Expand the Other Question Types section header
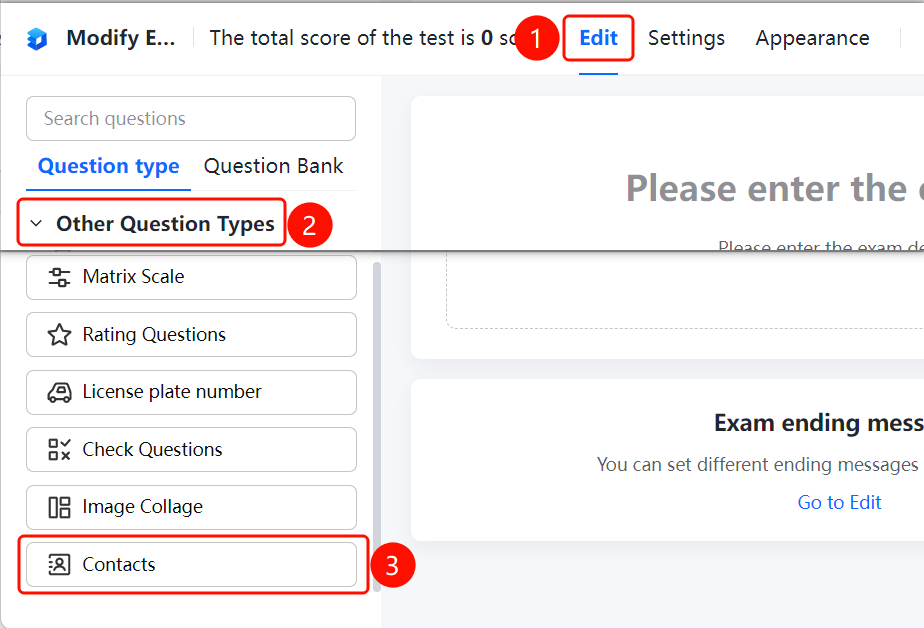The height and width of the screenshot is (628, 924). pyautogui.click(x=152, y=223)
